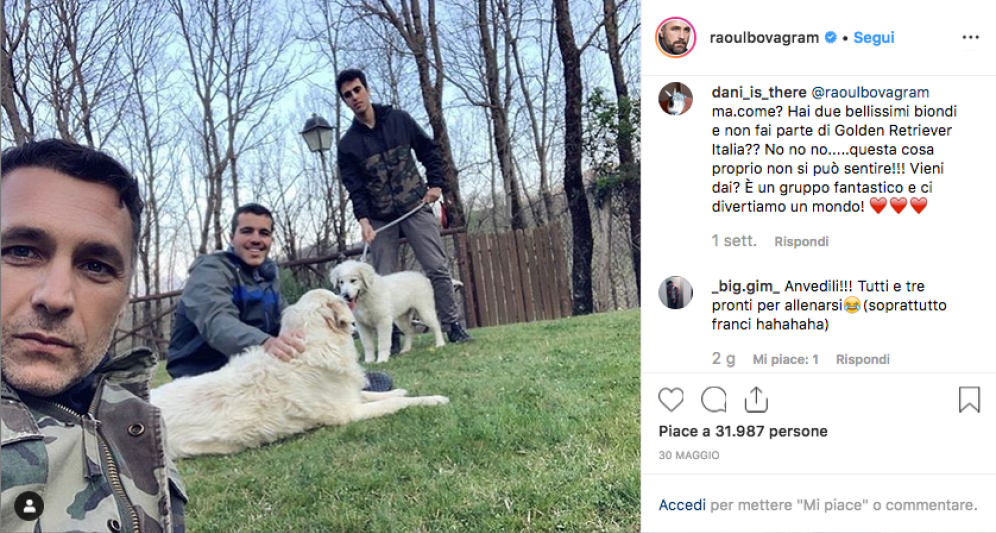Open raoulbovagram username link
Image resolution: width=996 pixels, height=533 pixels.
[x=764, y=37]
